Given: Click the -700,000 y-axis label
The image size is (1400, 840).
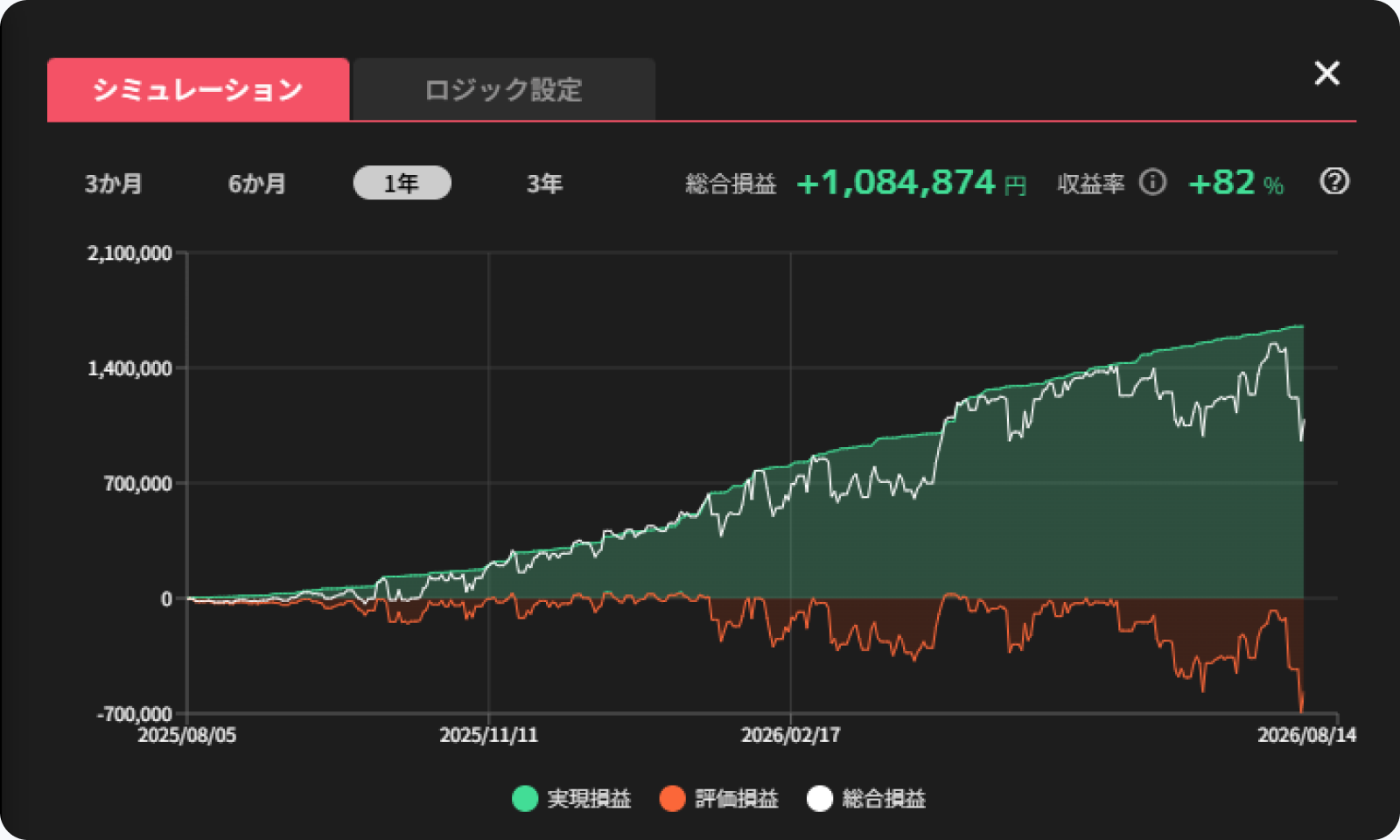Looking at the screenshot, I should point(134,714).
